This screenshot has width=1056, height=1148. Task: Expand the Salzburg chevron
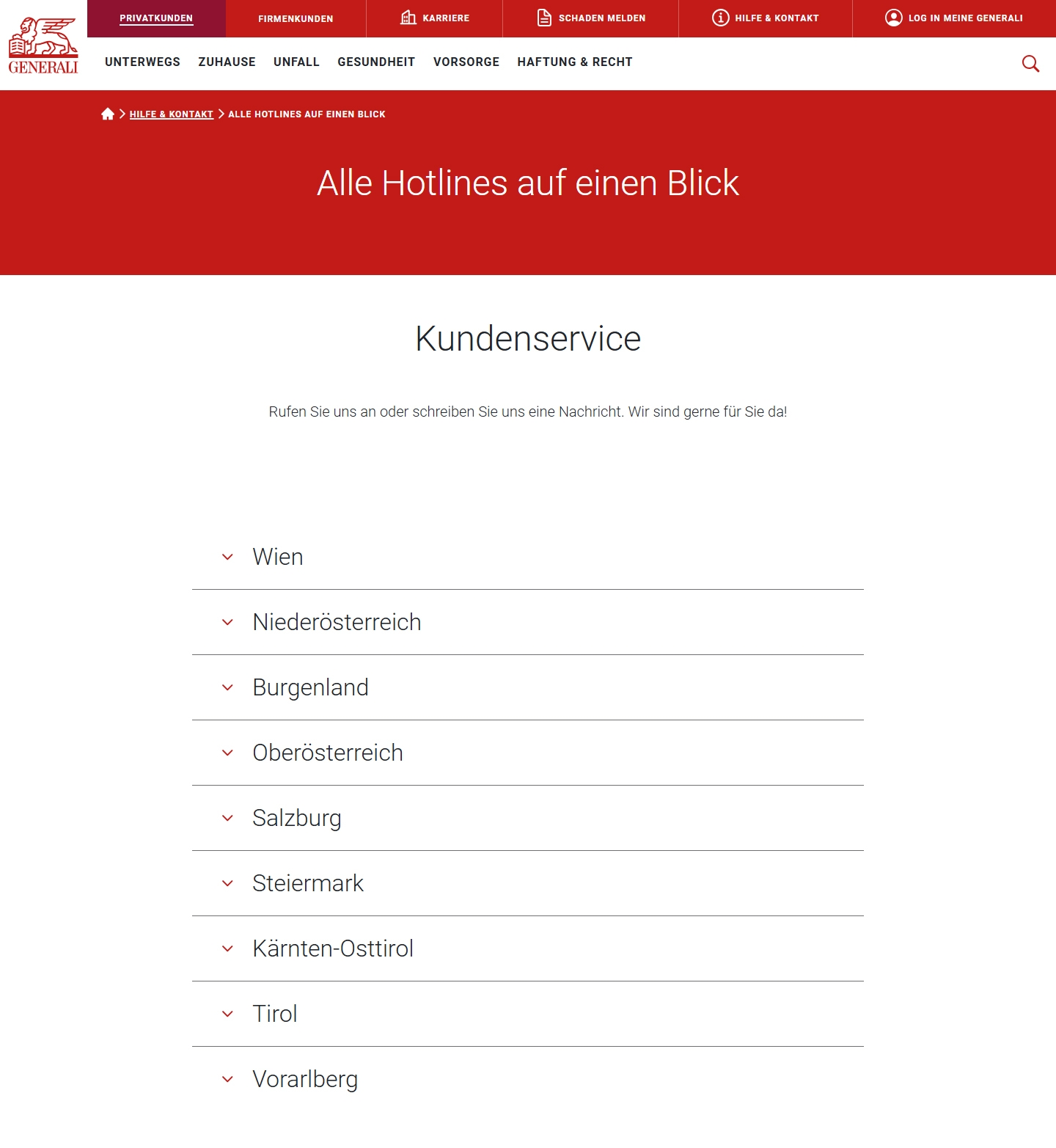click(x=227, y=818)
